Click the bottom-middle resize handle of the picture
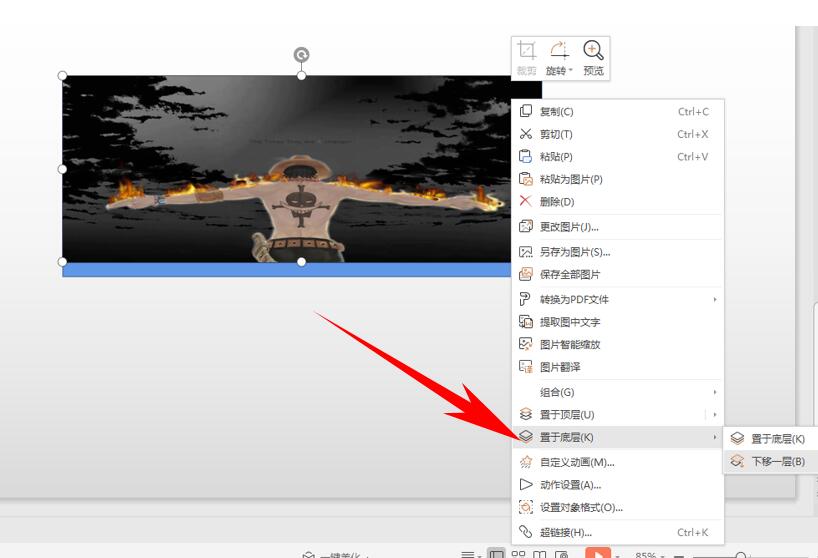The width and height of the screenshot is (818, 558). 302,262
